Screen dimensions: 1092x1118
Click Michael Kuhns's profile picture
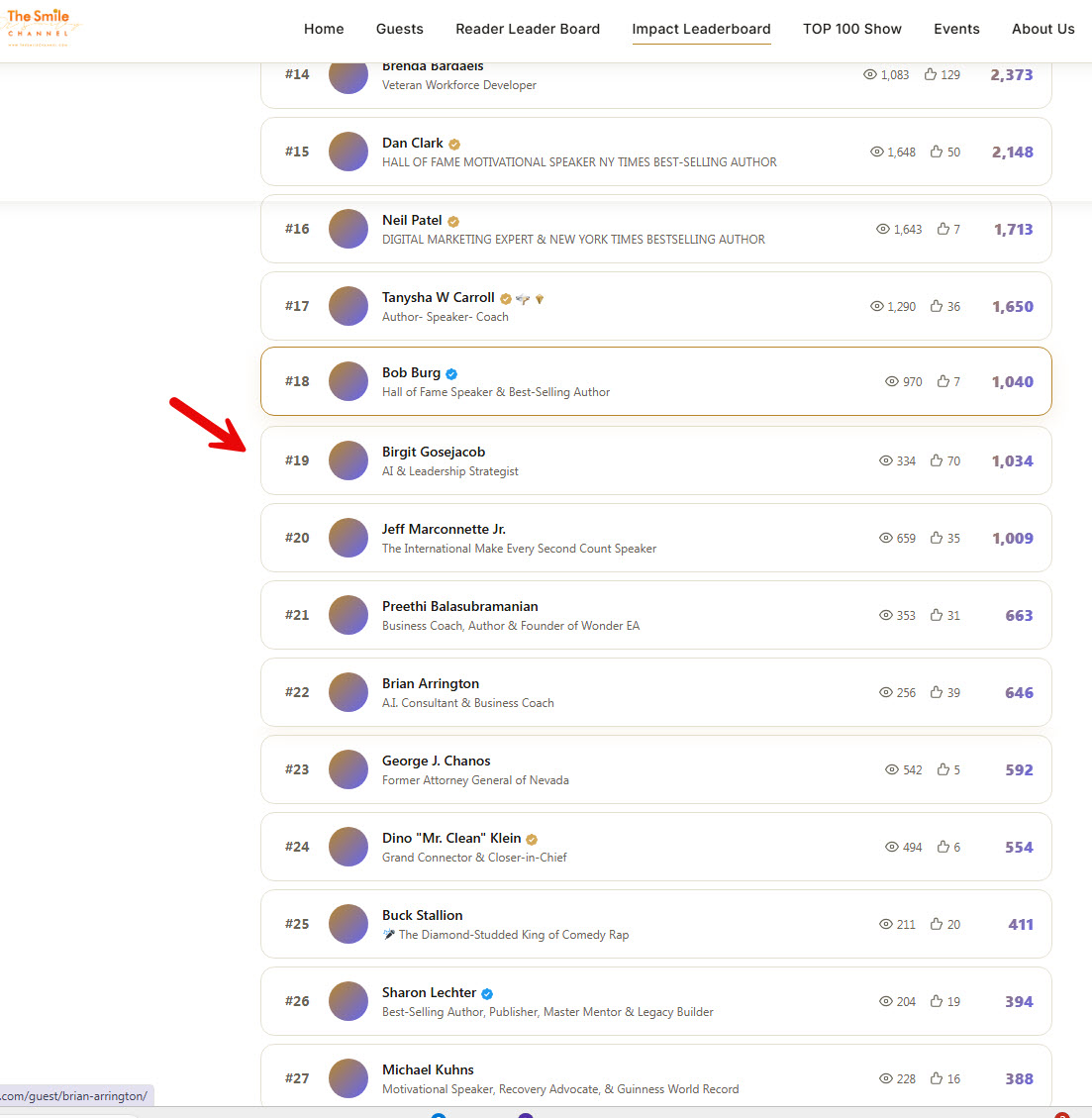[x=347, y=1078]
